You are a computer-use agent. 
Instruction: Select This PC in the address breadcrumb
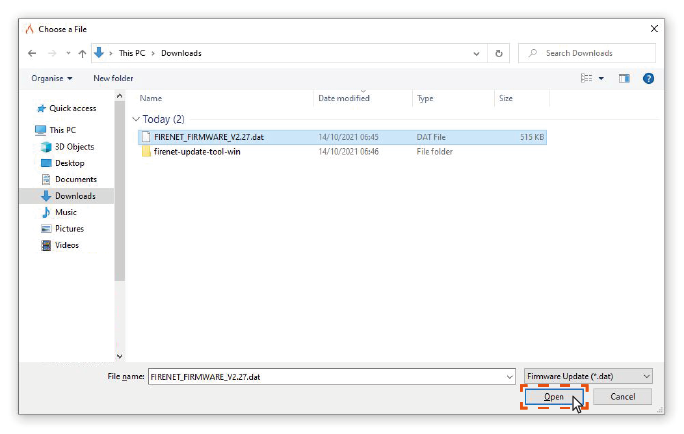click(132, 53)
